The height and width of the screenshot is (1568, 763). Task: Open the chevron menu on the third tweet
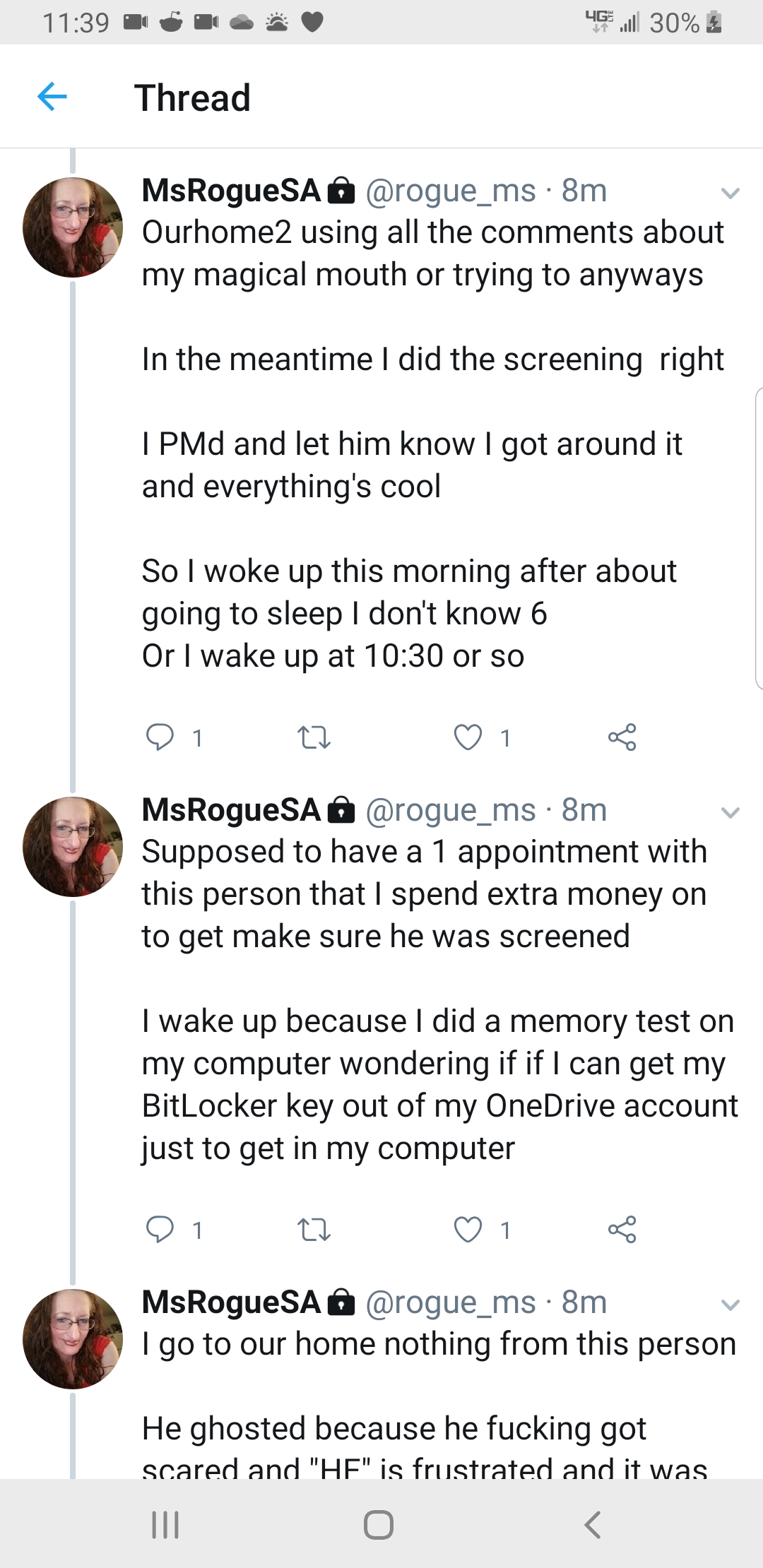tap(730, 1305)
